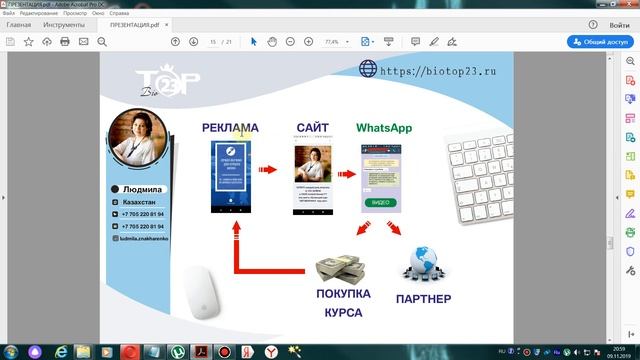Click the Save file icon
The height and width of the screenshot is (360, 640).
point(10,42)
